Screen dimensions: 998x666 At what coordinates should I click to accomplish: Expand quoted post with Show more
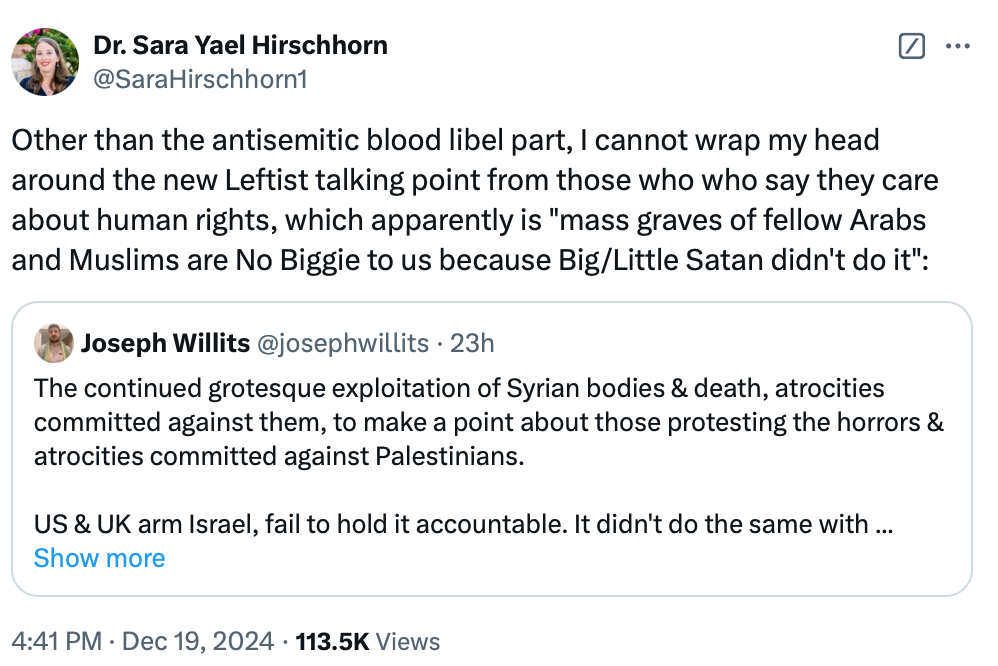click(99, 558)
